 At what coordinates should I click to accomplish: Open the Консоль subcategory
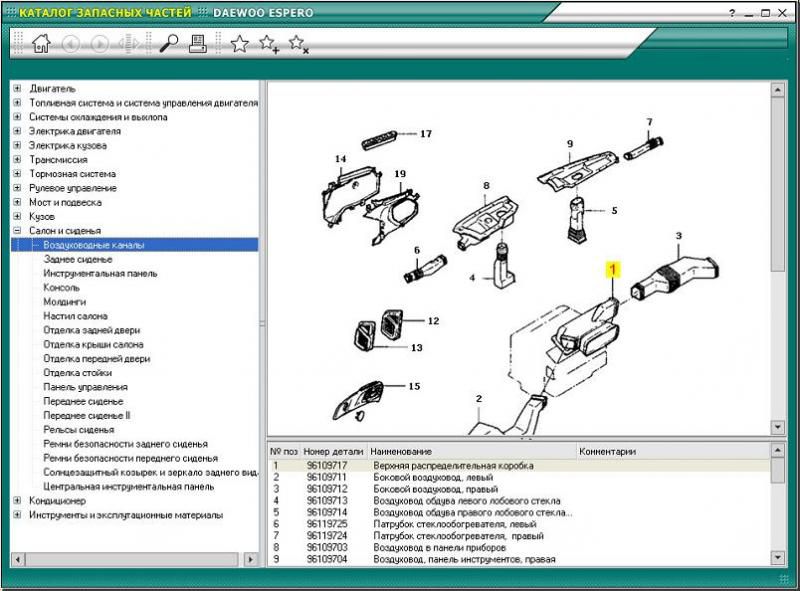click(62, 287)
